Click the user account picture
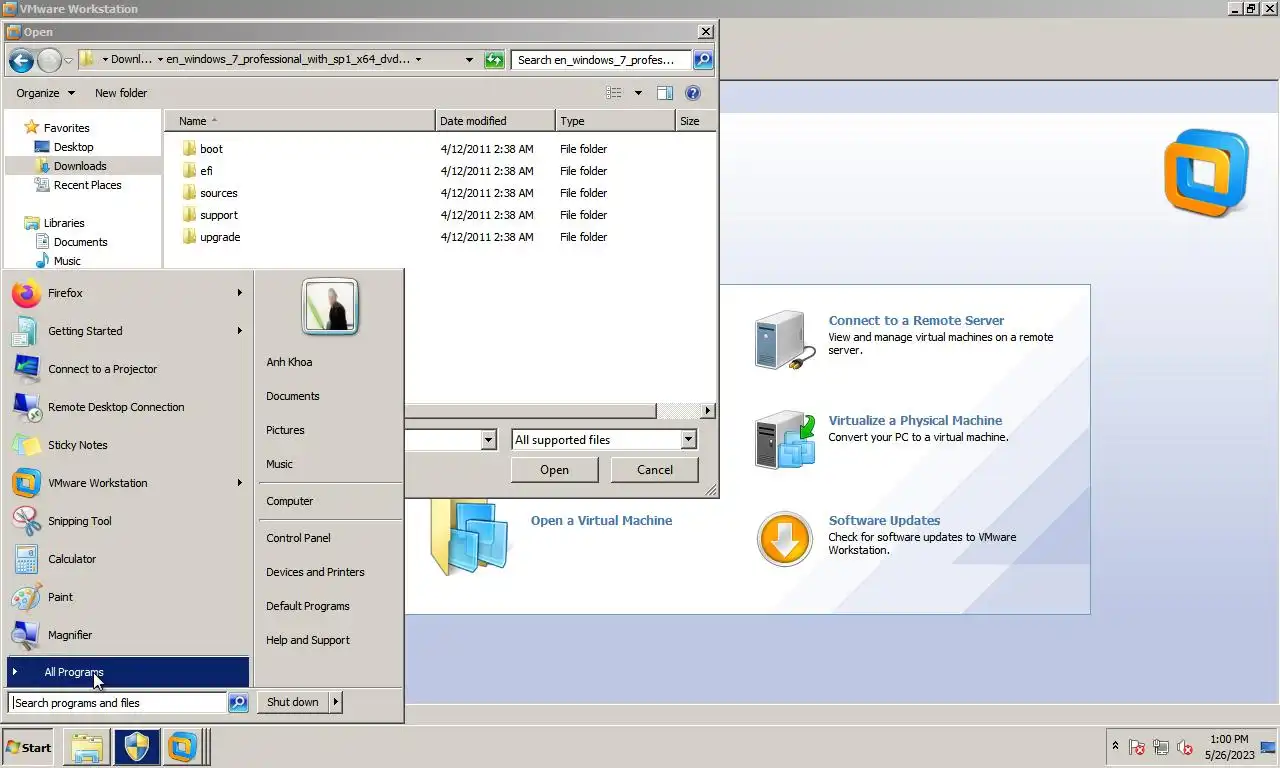This screenshot has width=1280, height=768. (x=330, y=306)
